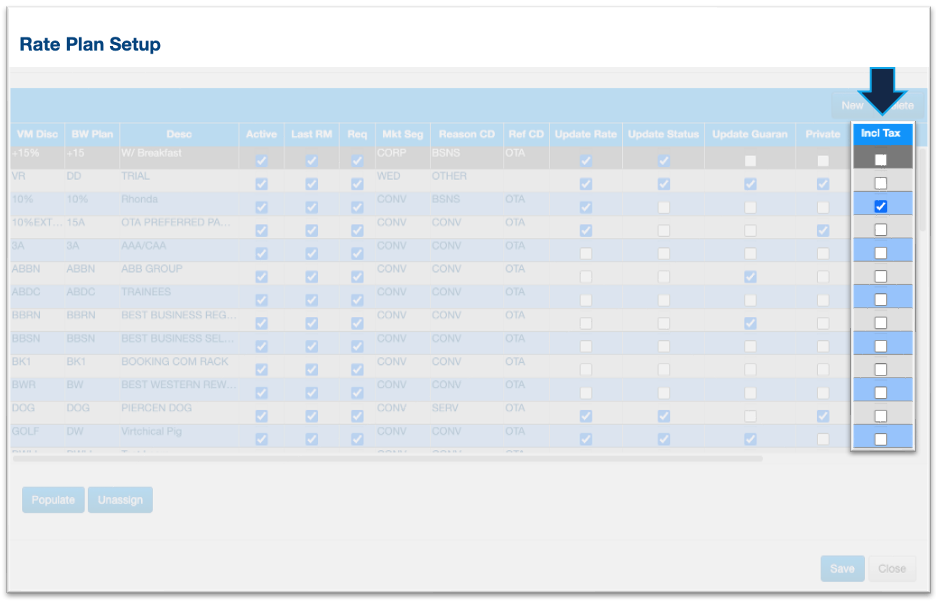Uncheck Active for the ABB GROUP row
Image resolution: width=936 pixels, height=602 pixels.
point(261,277)
